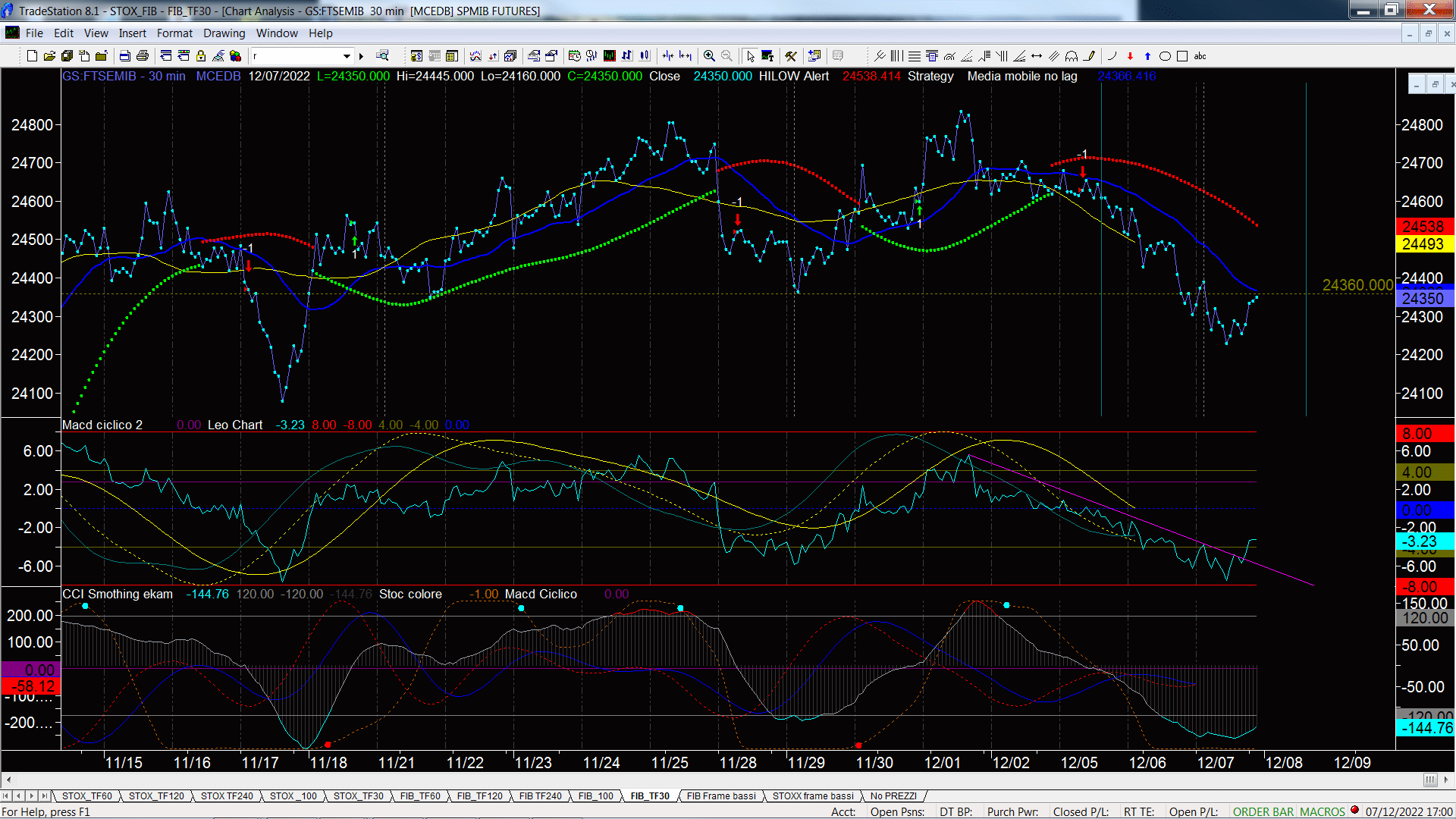
Task: Open the Format menu
Action: (174, 33)
